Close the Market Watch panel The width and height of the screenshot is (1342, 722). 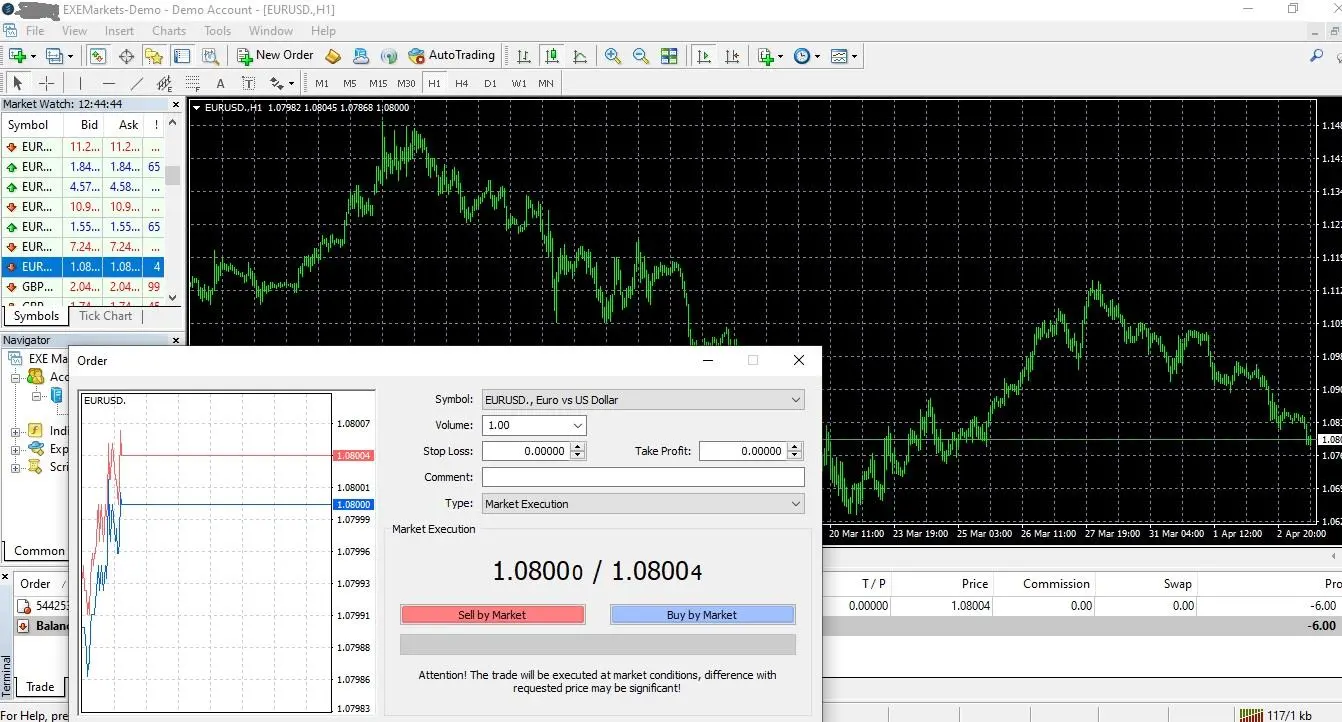[x=176, y=104]
